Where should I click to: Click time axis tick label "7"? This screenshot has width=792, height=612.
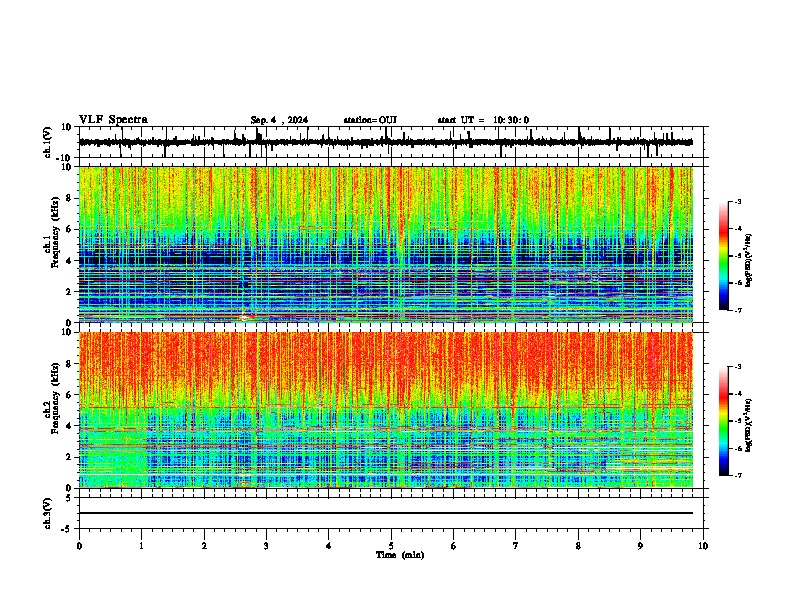coord(516,546)
